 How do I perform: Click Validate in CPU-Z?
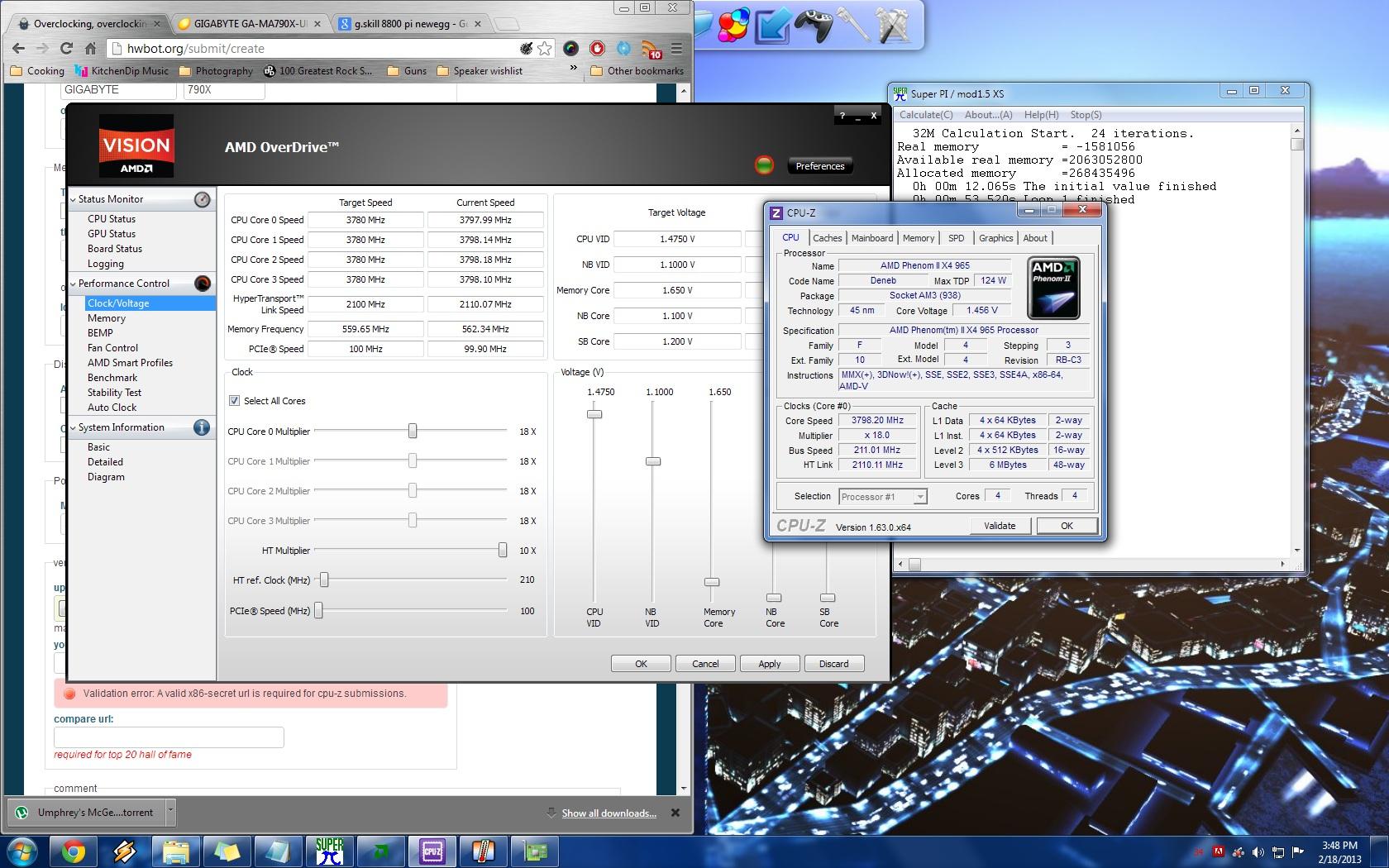coord(1000,526)
